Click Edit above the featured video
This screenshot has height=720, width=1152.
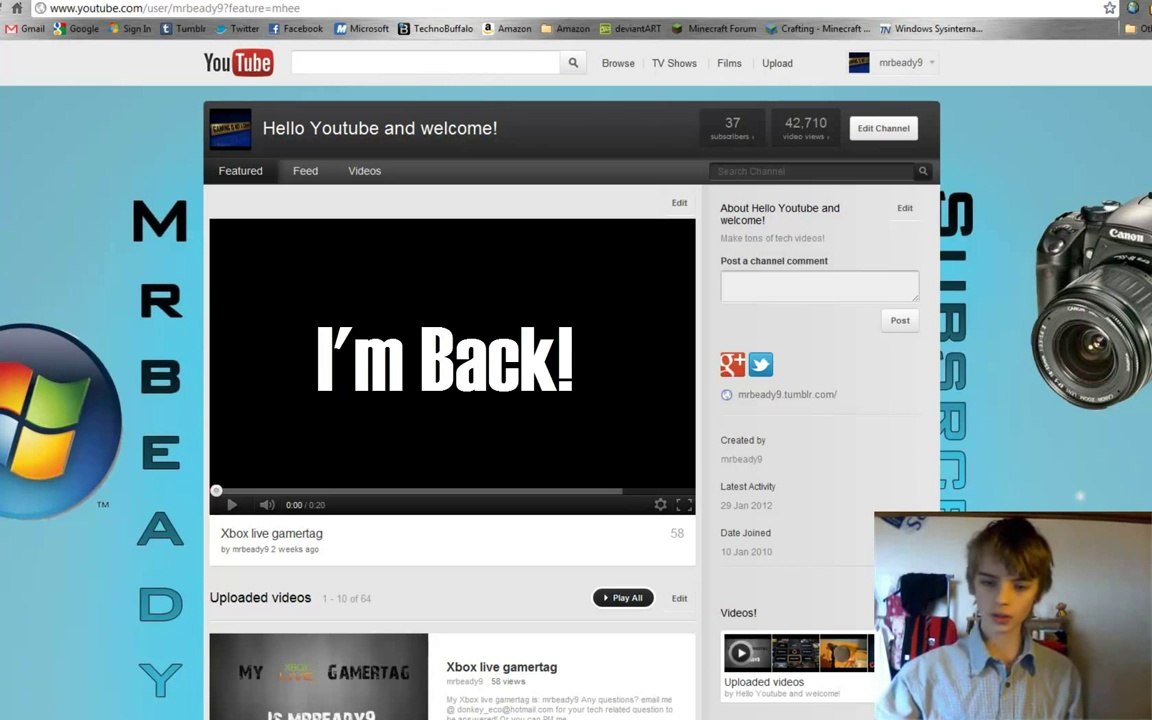coord(679,203)
